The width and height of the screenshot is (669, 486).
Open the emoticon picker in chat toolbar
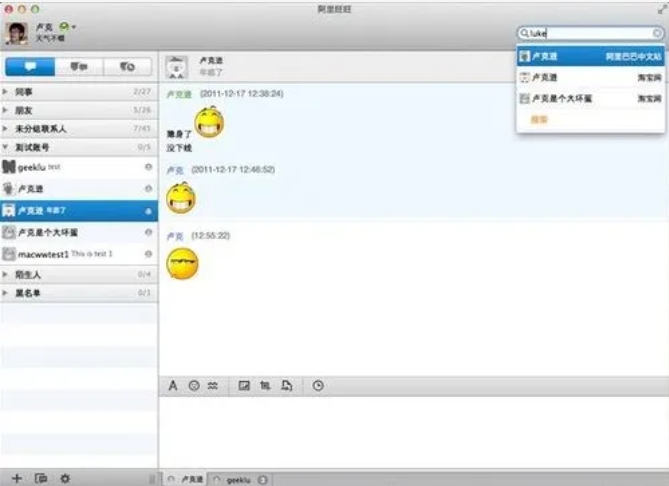194,386
